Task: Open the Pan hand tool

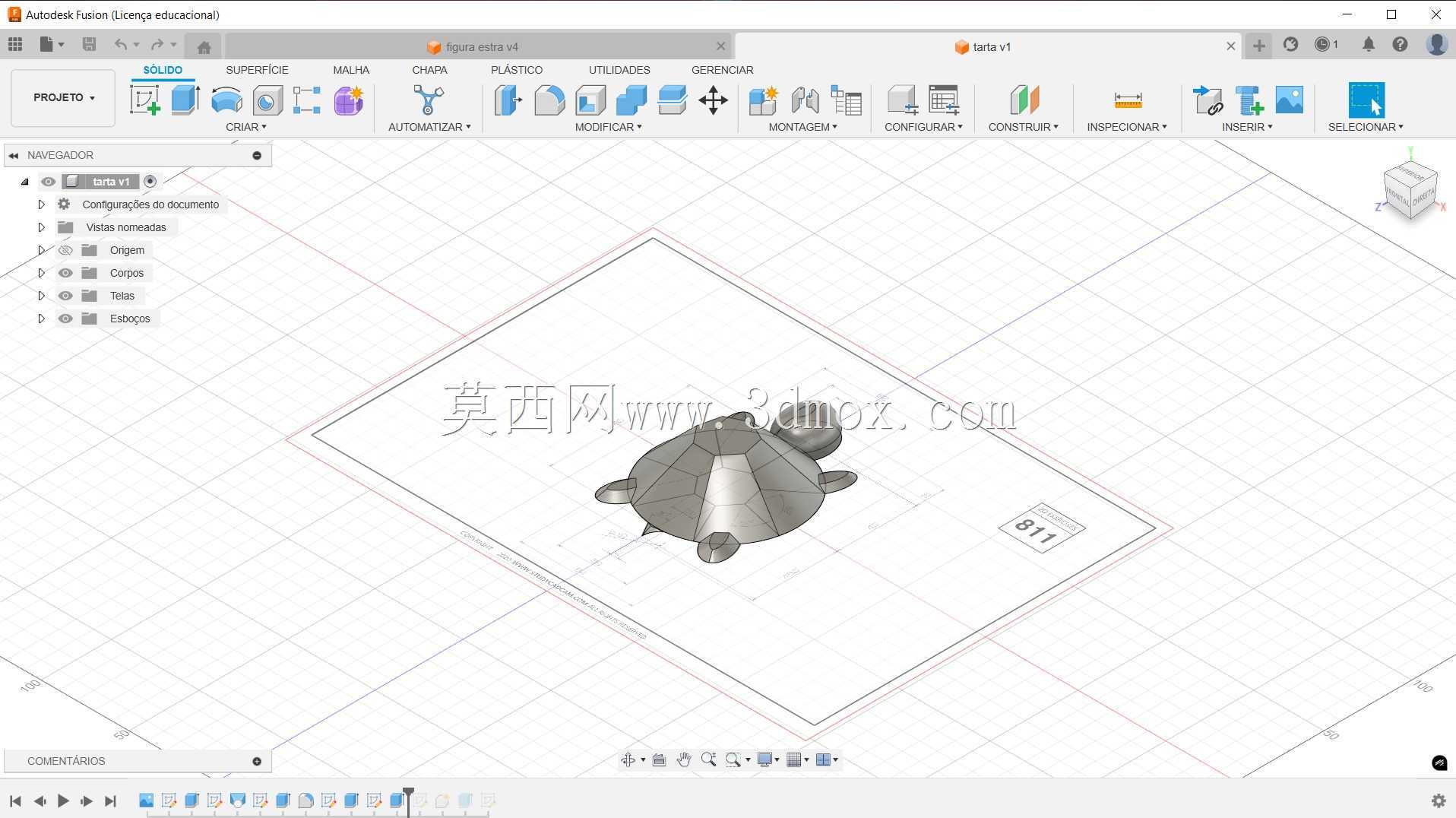Action: (x=684, y=759)
